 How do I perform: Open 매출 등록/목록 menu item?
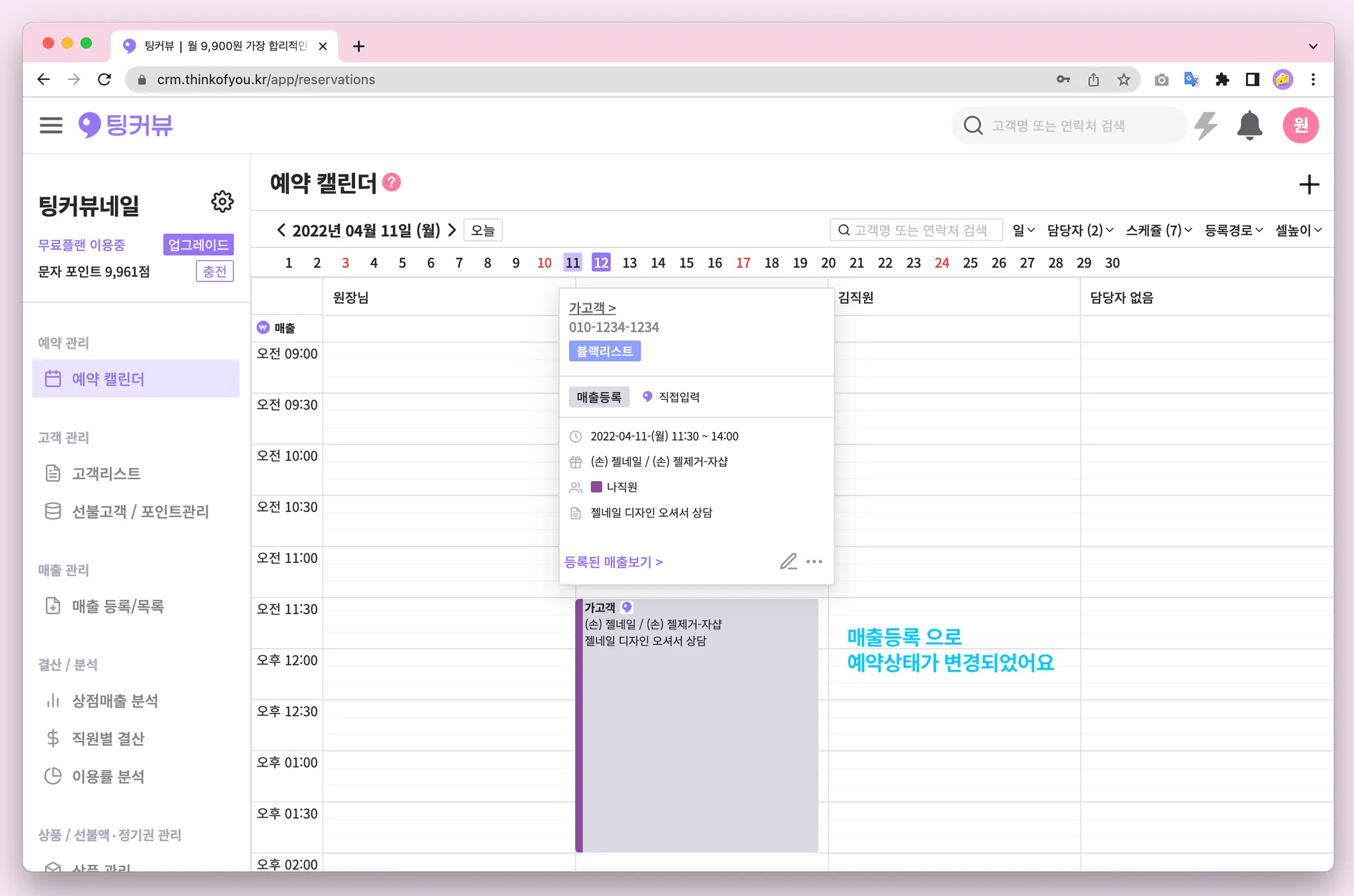coord(118,606)
